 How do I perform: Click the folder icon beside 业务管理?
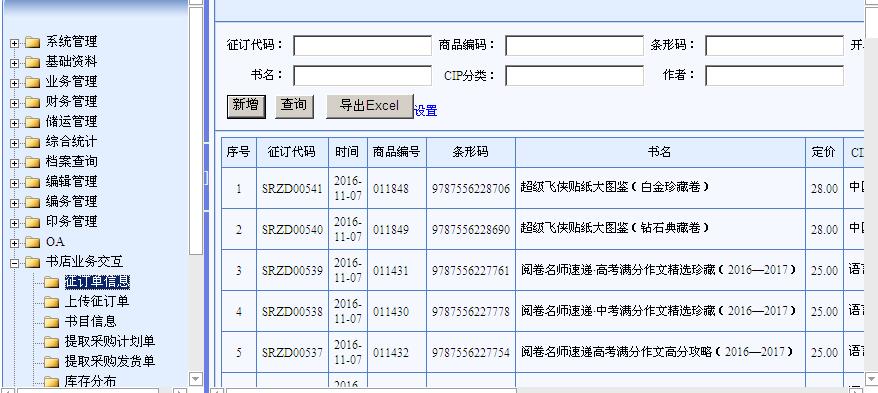pyautogui.click(x=32, y=83)
